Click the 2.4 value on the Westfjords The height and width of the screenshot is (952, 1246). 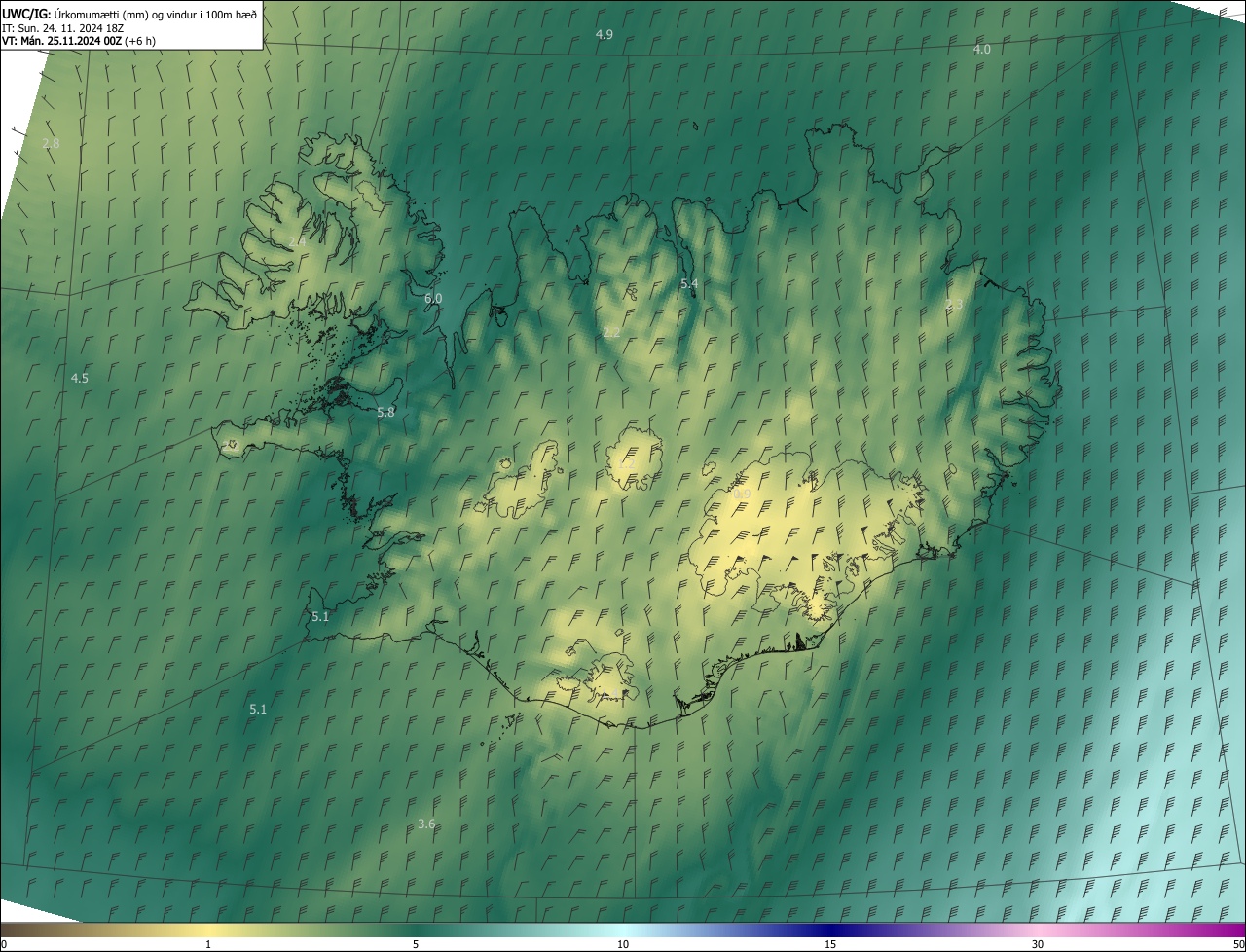(297, 241)
